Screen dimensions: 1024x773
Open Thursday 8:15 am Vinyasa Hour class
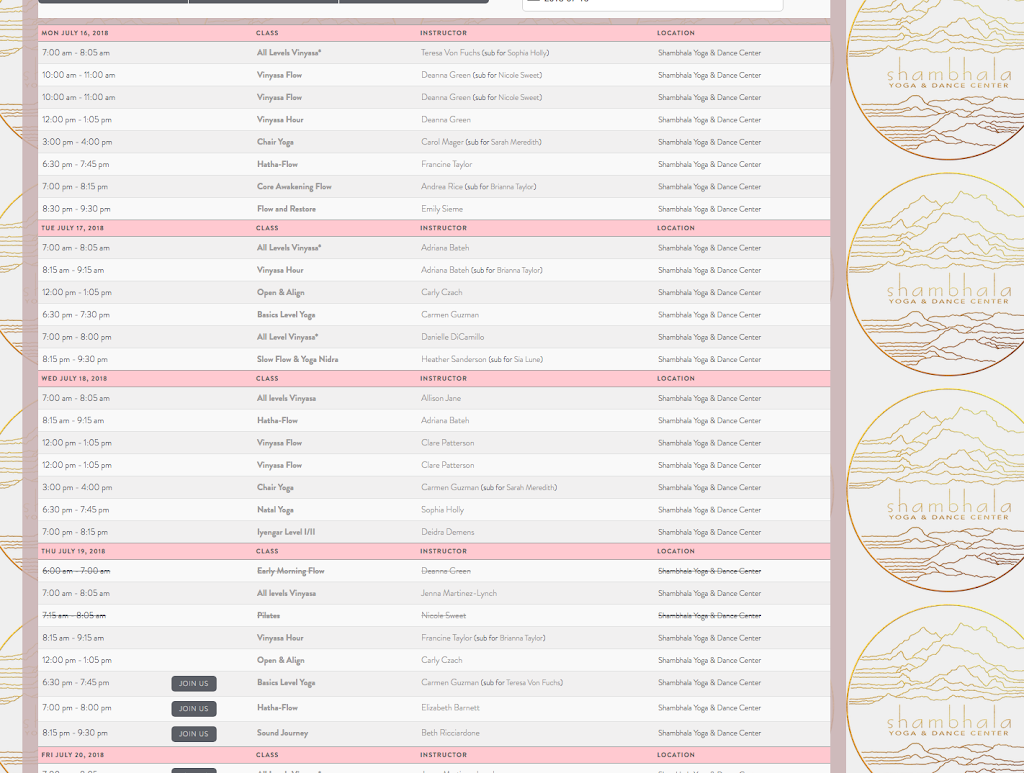tap(280, 638)
